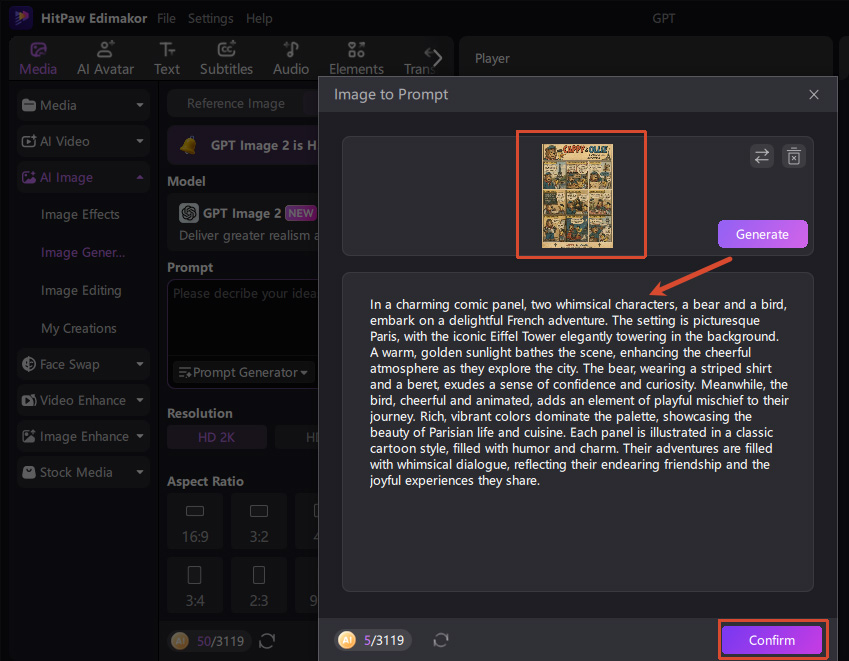Click the uploaded comic image thumbnail
This screenshot has height=661, width=849.
tap(577, 196)
